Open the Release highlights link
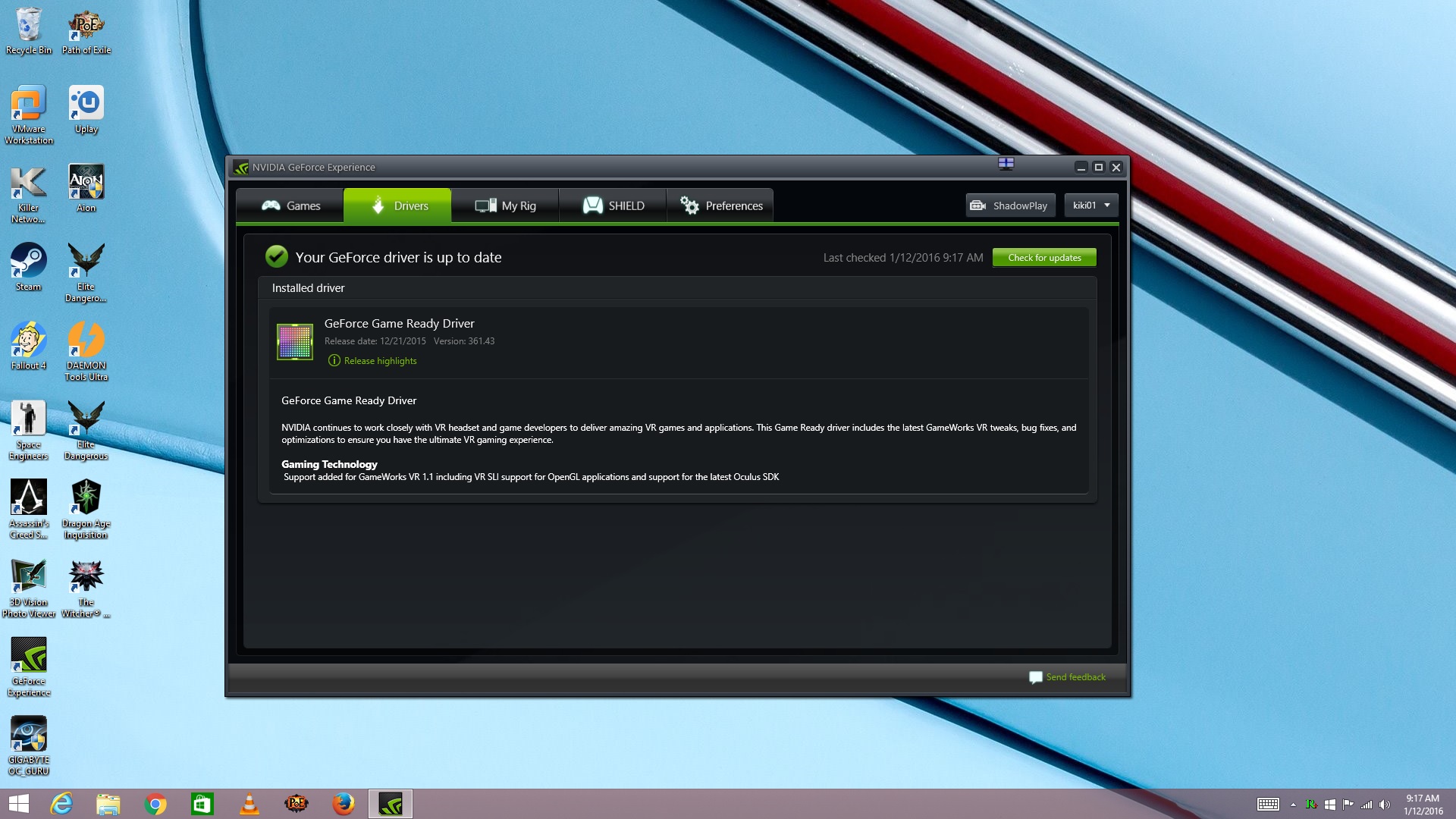 pyautogui.click(x=372, y=361)
